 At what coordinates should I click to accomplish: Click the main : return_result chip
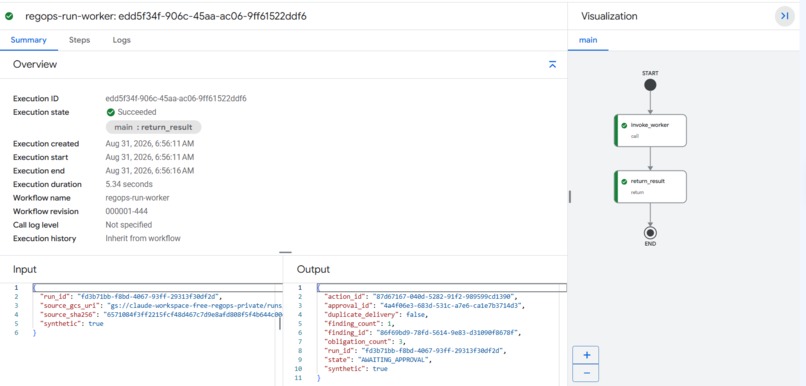(x=153, y=127)
